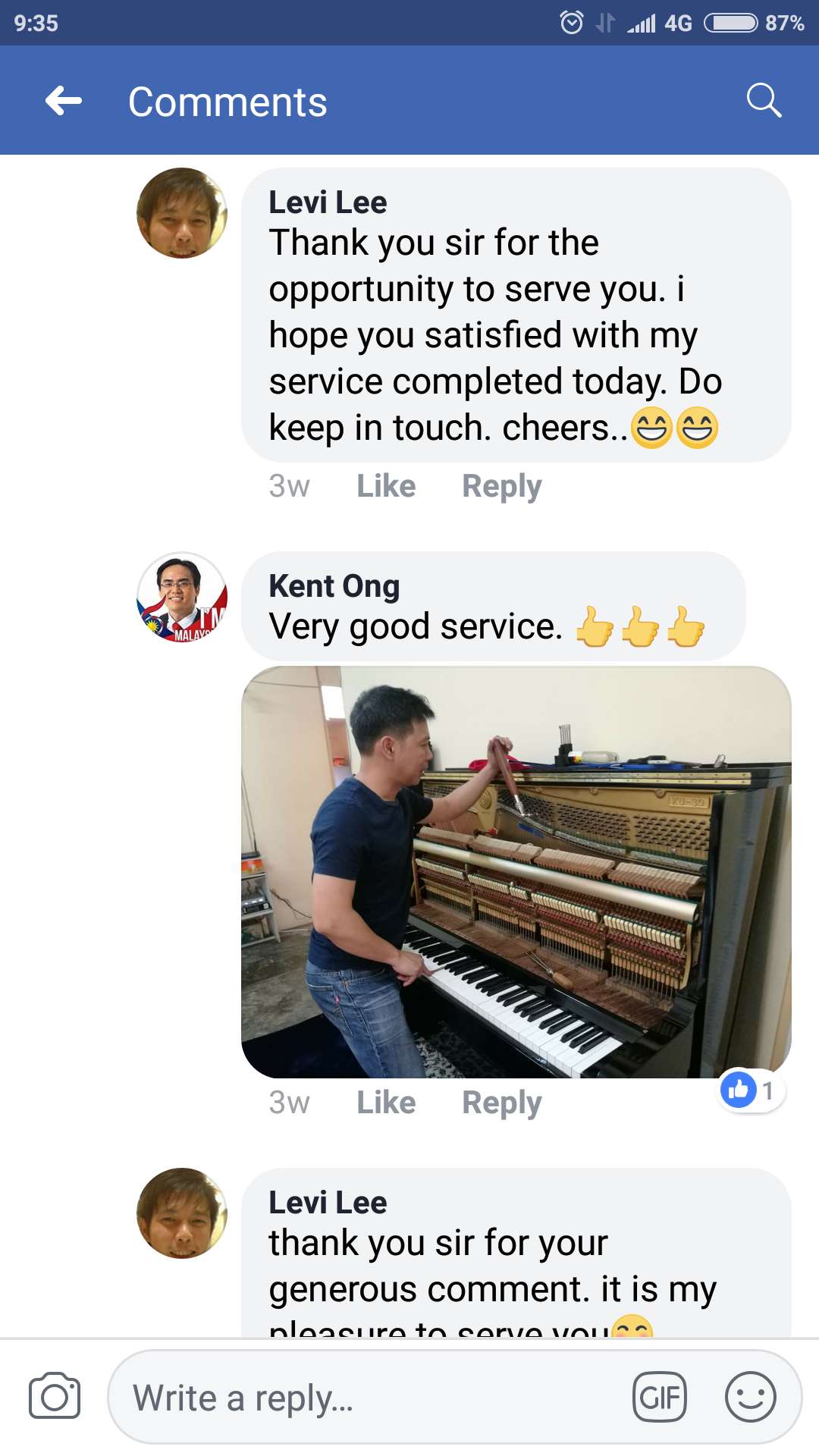Like Kent Ong's comment
Screen dimensions: 819x1456
click(x=386, y=1103)
